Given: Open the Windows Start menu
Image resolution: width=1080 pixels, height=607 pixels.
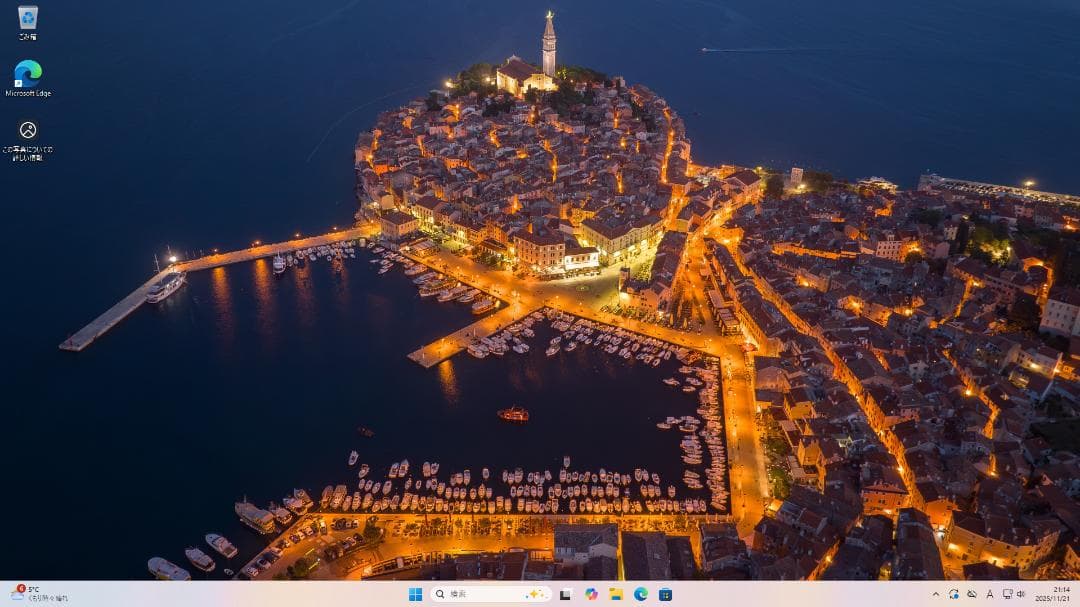Looking at the screenshot, I should pos(415,594).
